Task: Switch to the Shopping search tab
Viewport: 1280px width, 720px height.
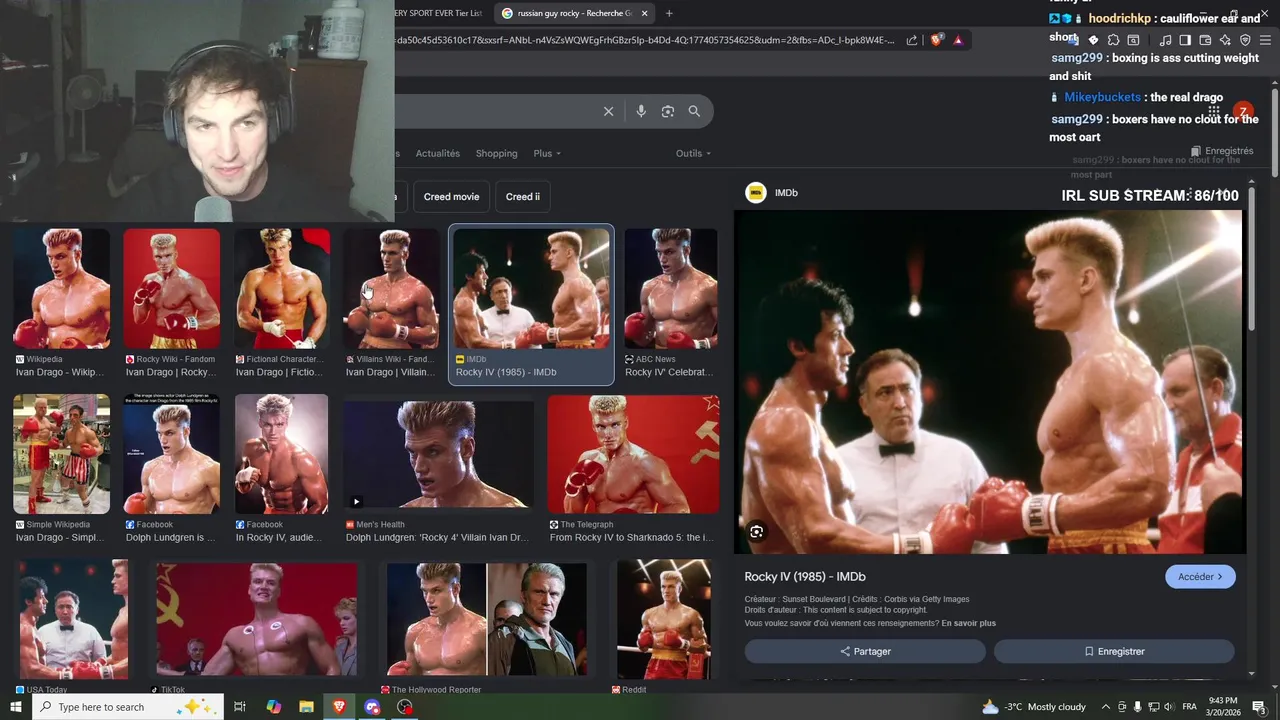Action: (x=496, y=153)
